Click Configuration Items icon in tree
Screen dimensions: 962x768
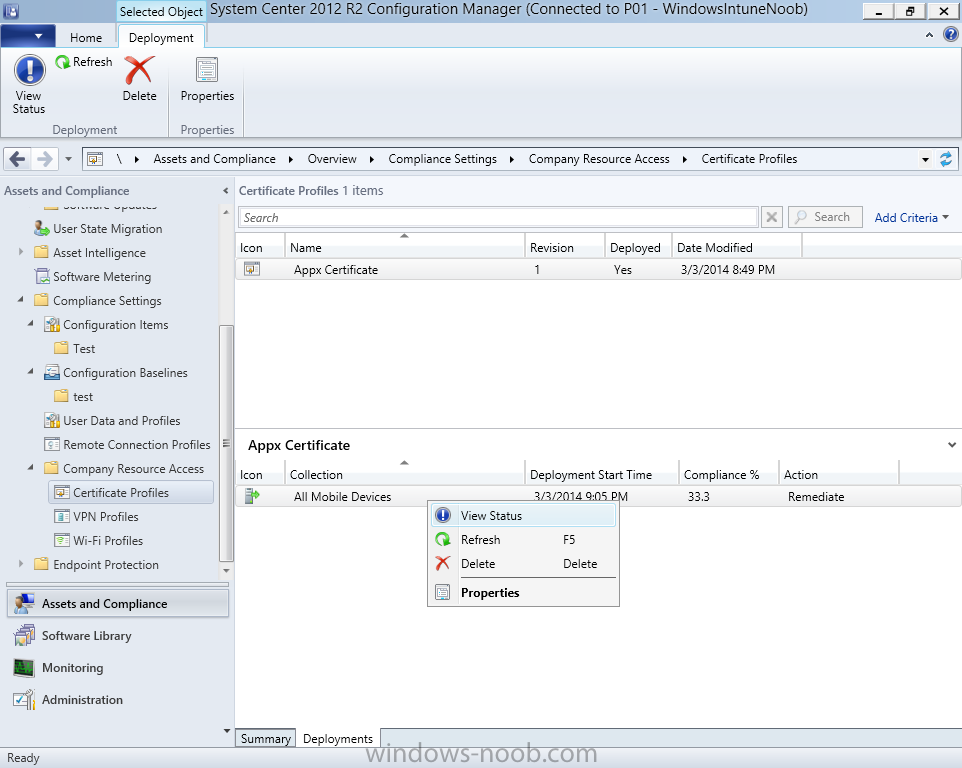(x=52, y=324)
